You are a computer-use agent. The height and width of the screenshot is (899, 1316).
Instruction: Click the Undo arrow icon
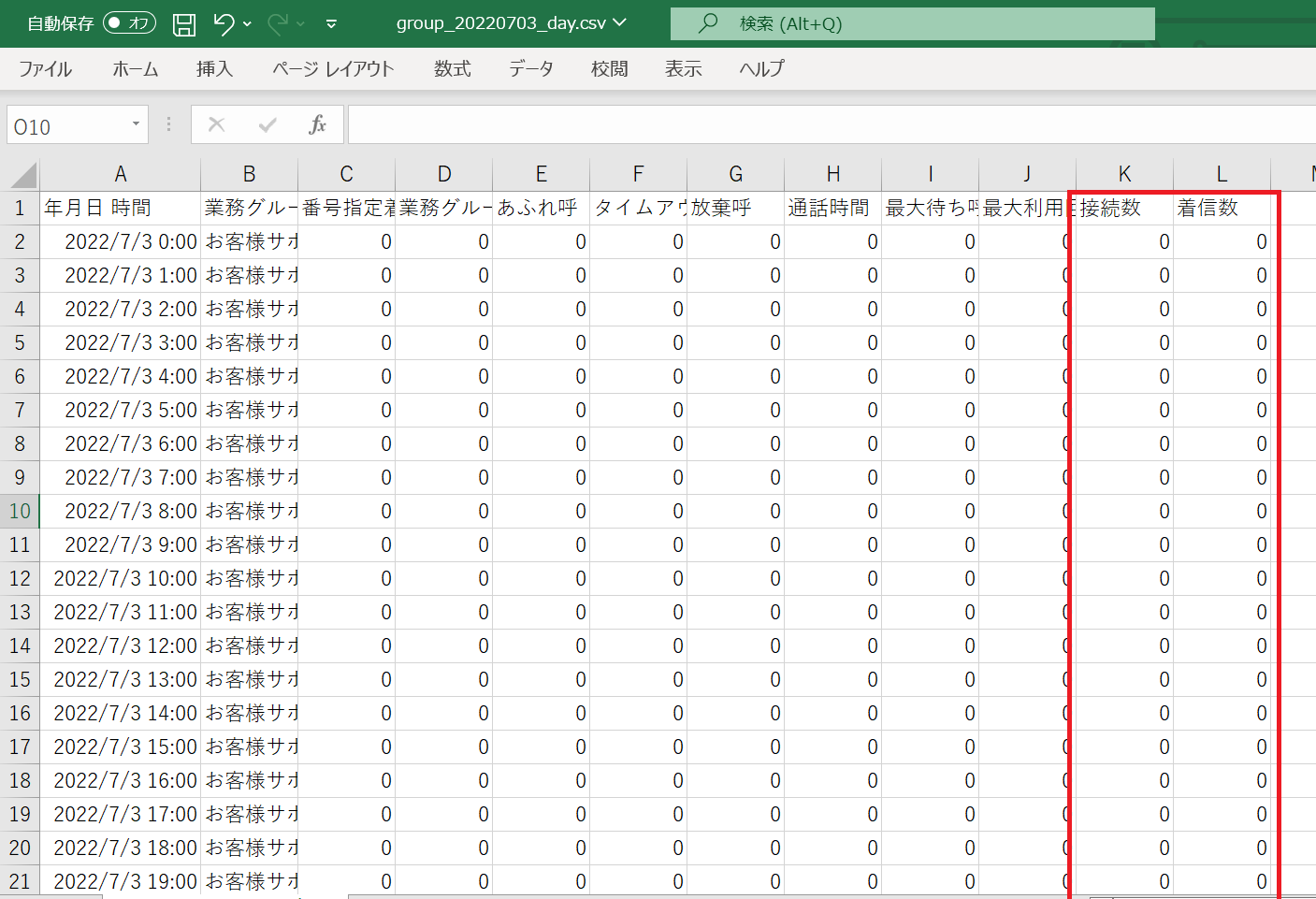[224, 23]
